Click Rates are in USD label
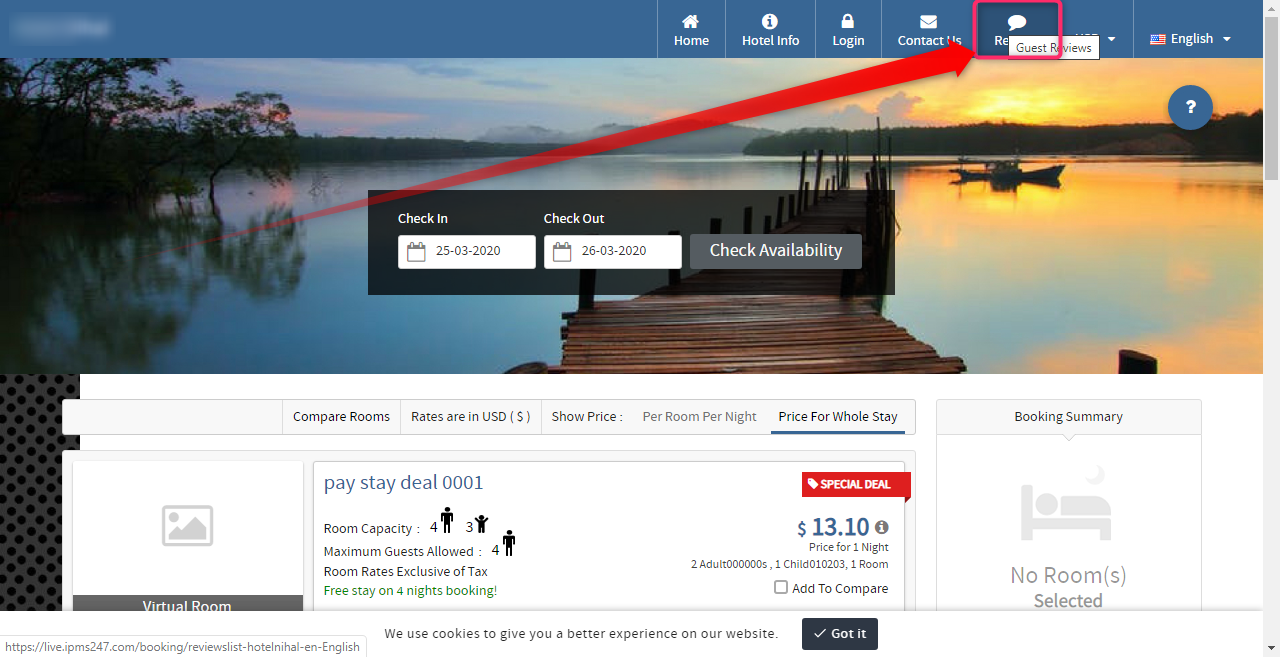Screen dimensions: 1280x657 (x=471, y=417)
